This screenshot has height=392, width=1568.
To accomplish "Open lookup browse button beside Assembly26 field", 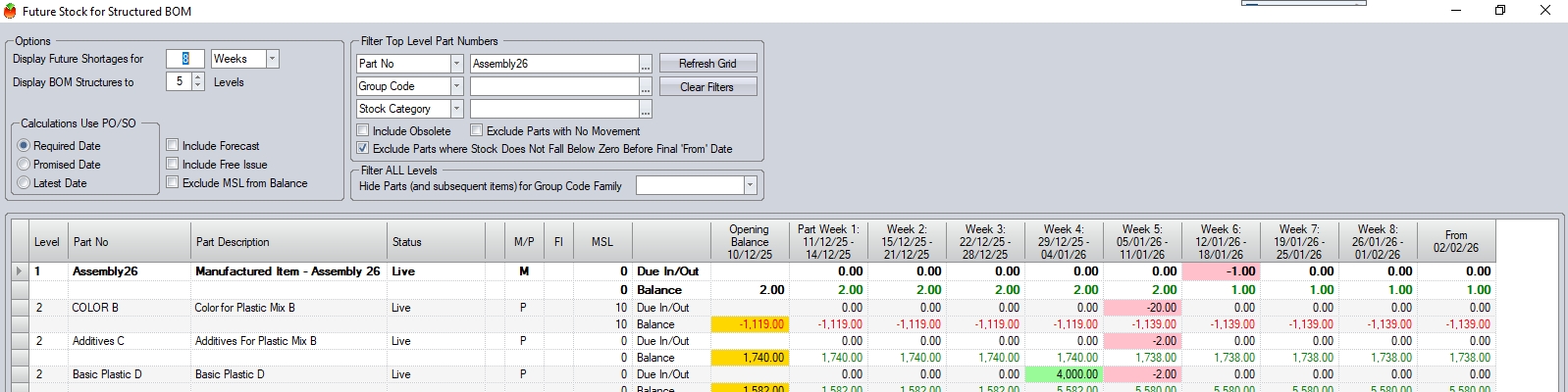I will [x=646, y=64].
